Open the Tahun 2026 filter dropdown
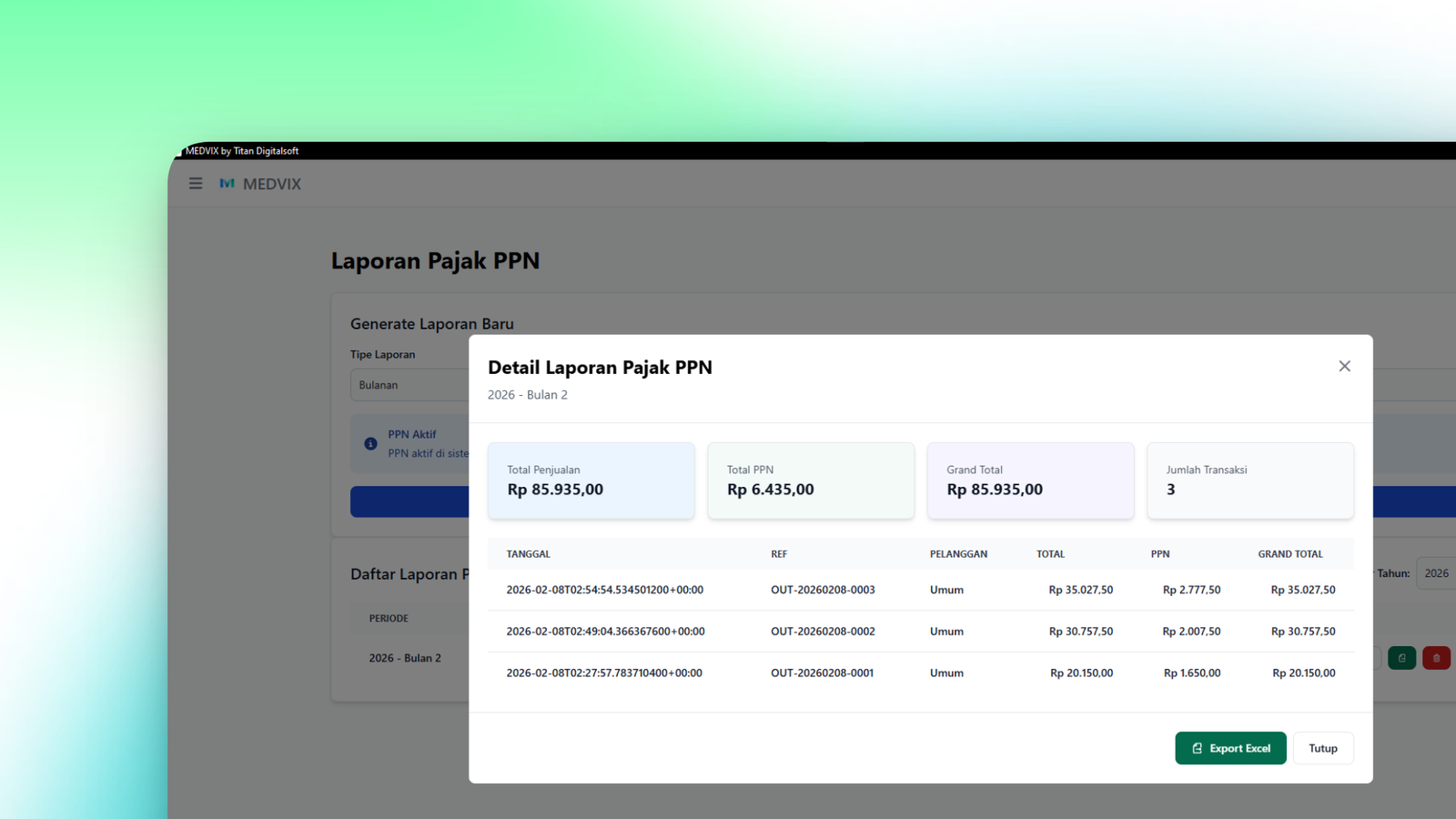1456x819 pixels. click(1436, 573)
